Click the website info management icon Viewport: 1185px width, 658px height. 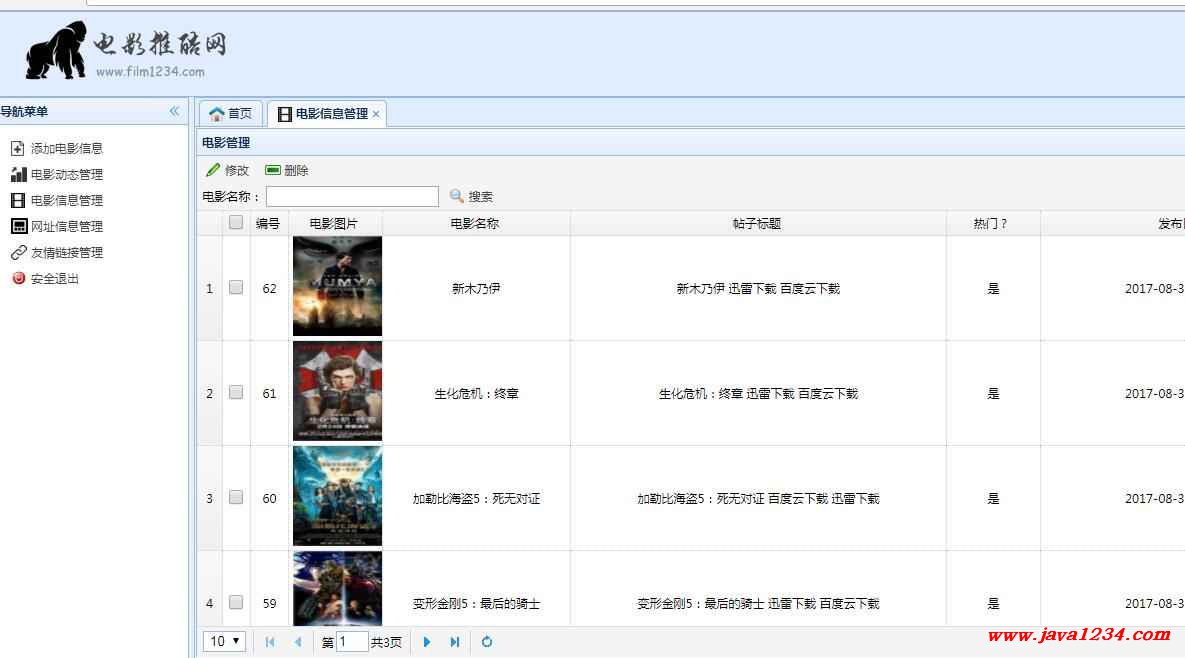tap(18, 226)
